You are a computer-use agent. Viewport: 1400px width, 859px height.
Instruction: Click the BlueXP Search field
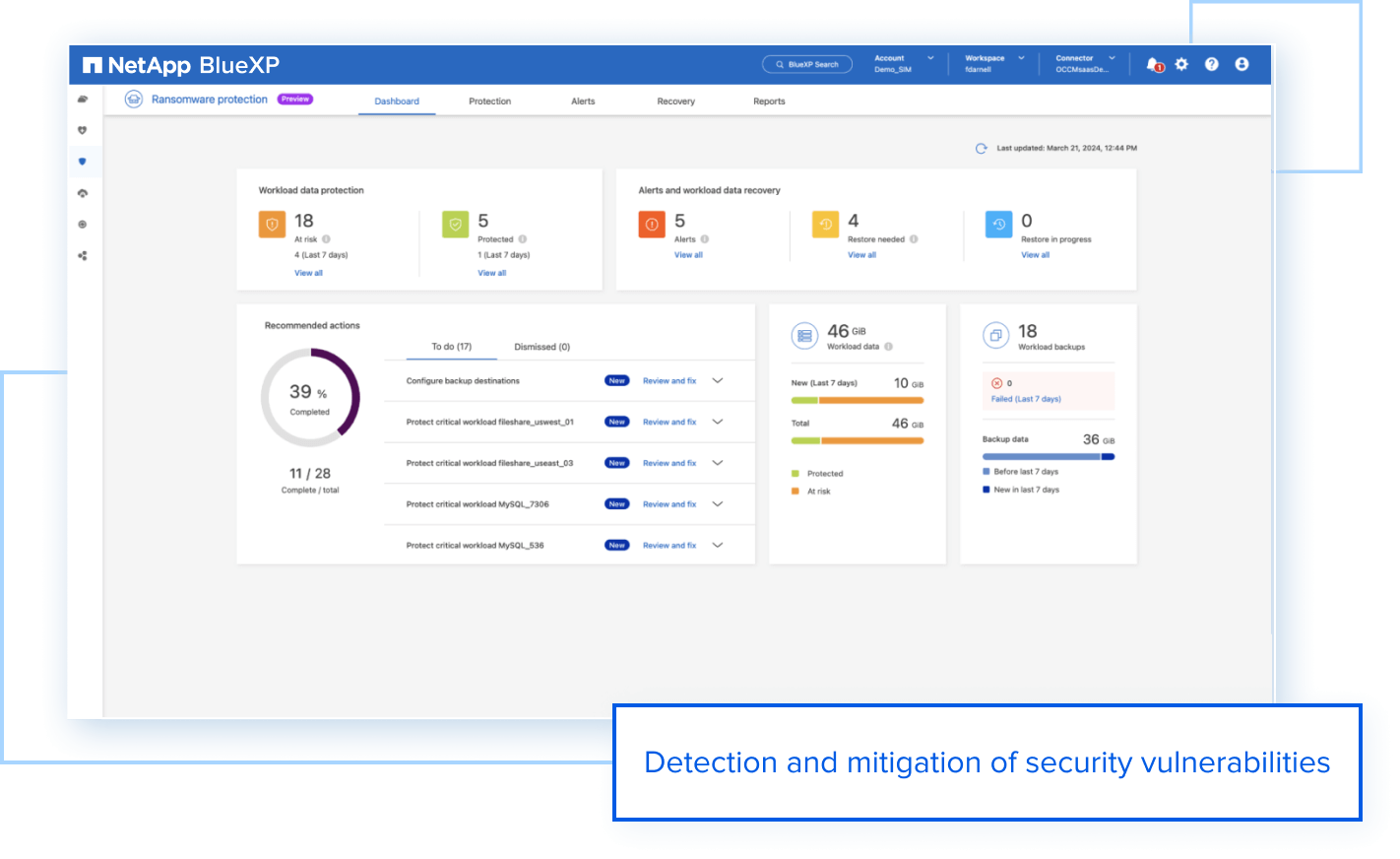(807, 63)
